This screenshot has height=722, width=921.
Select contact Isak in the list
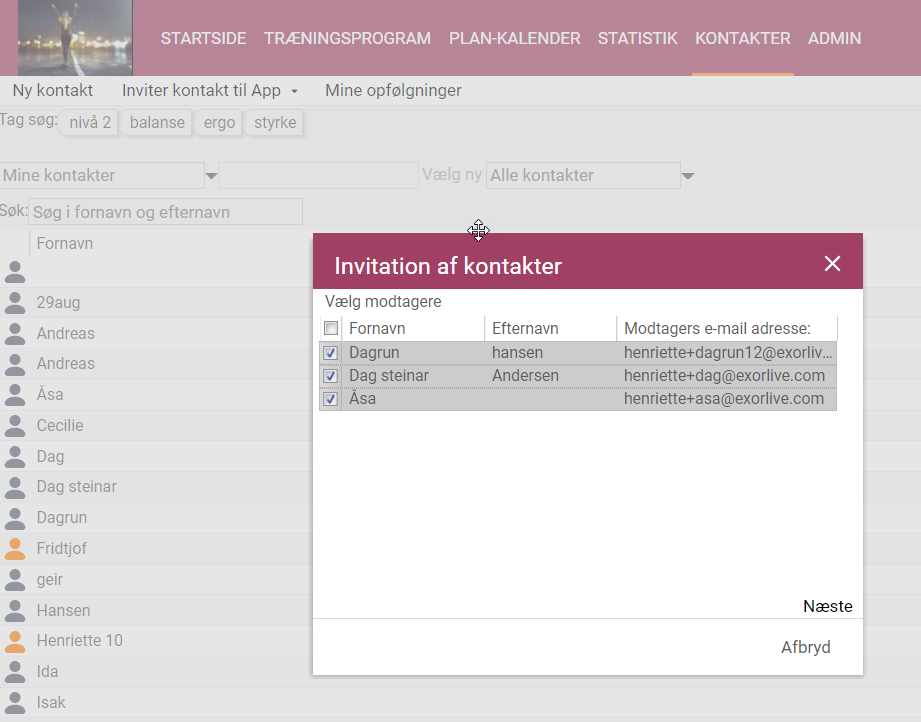pyautogui.click(x=51, y=703)
